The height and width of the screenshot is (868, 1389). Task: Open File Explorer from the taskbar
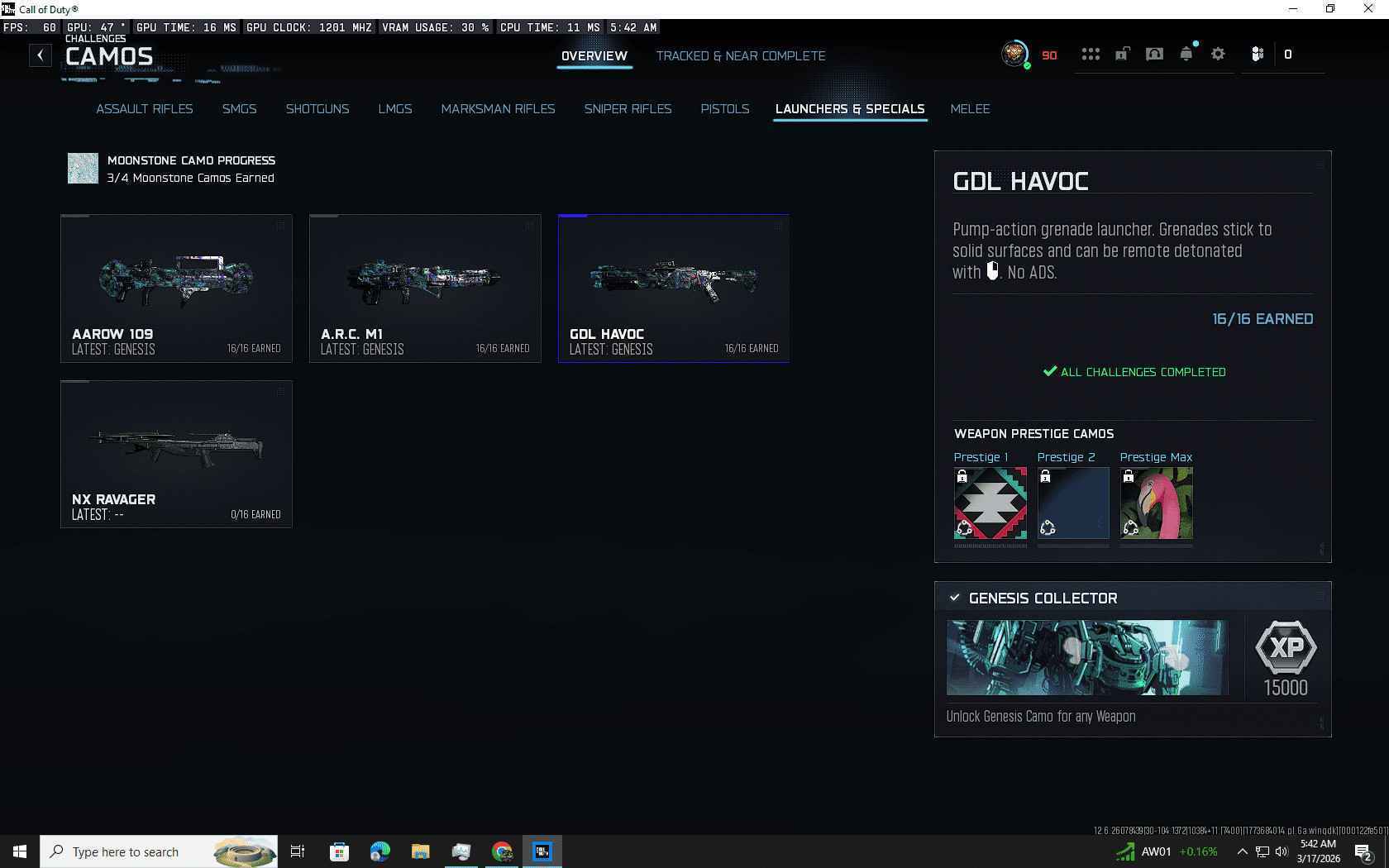point(420,851)
